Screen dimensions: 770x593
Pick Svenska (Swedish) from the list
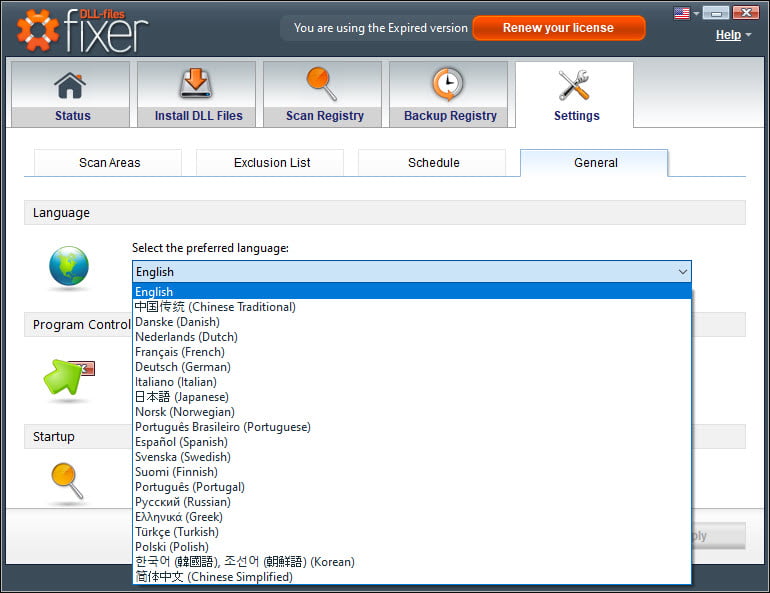click(x=412, y=457)
